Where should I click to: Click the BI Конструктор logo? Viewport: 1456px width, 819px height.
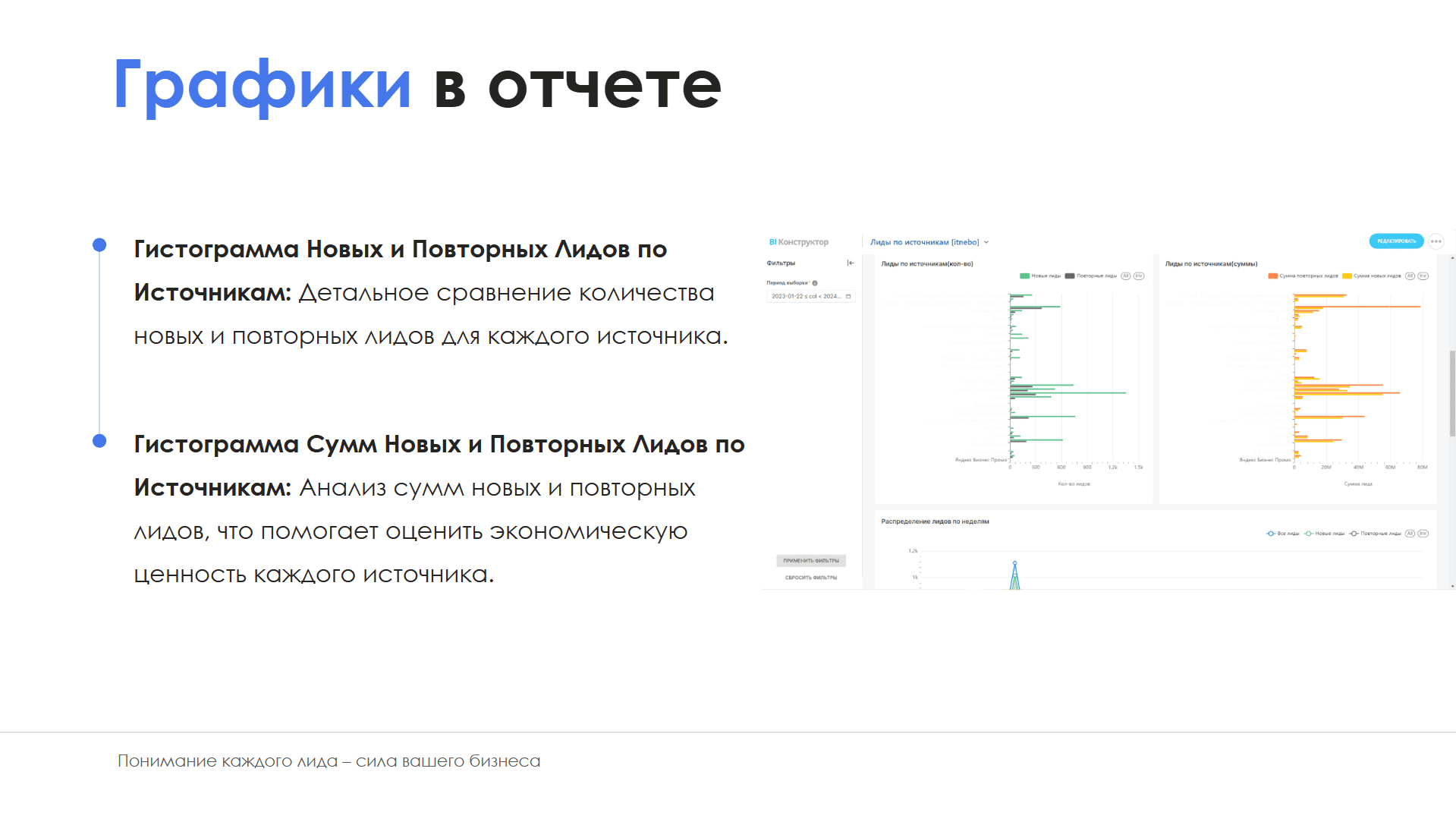point(798,242)
